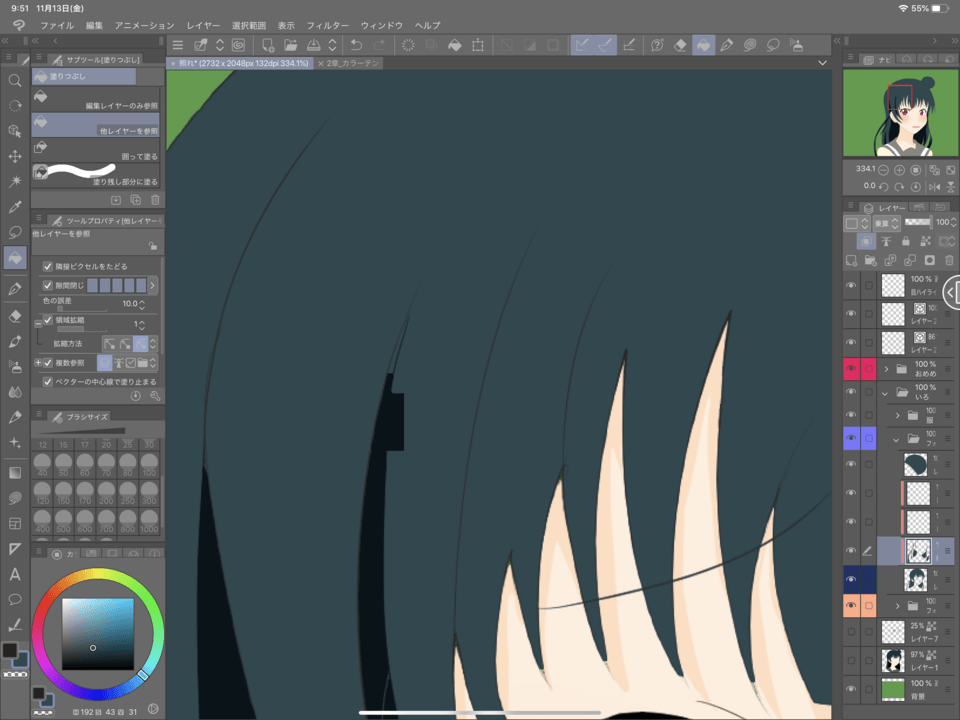960x720 pixels.
Task: Select the Magnifier zoom tool
Action: (x=15, y=80)
